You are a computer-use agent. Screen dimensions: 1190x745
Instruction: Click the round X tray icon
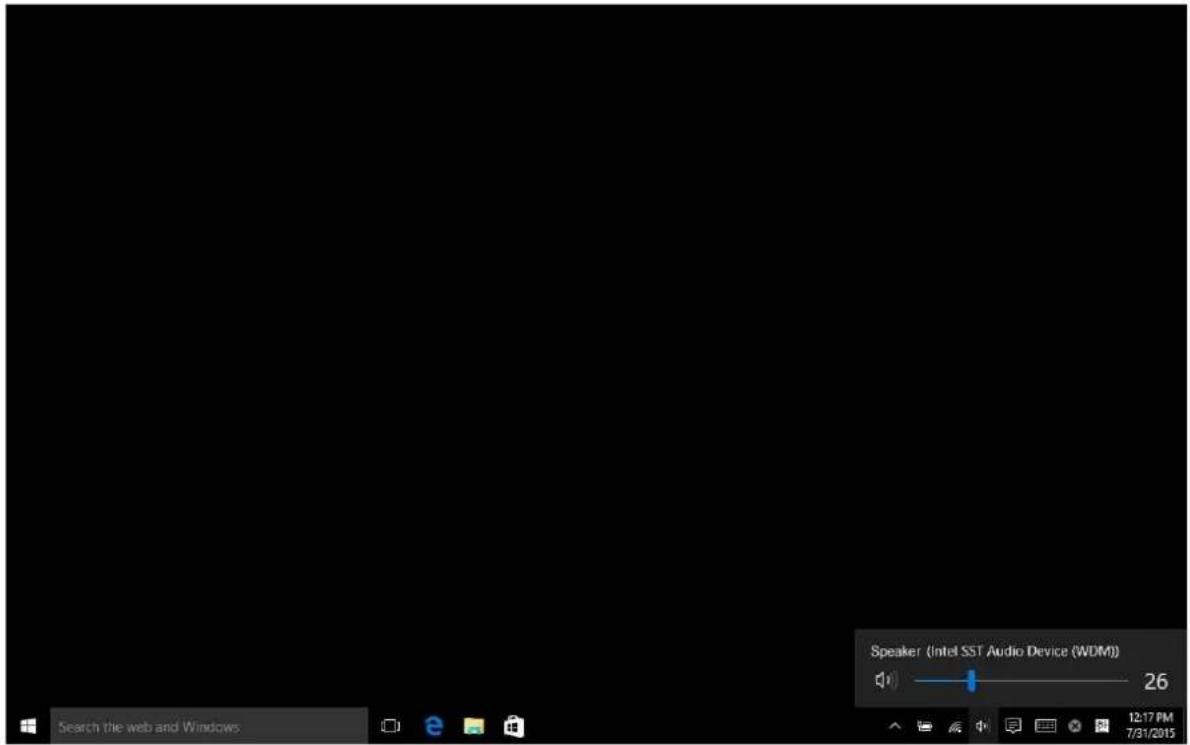(1075, 726)
